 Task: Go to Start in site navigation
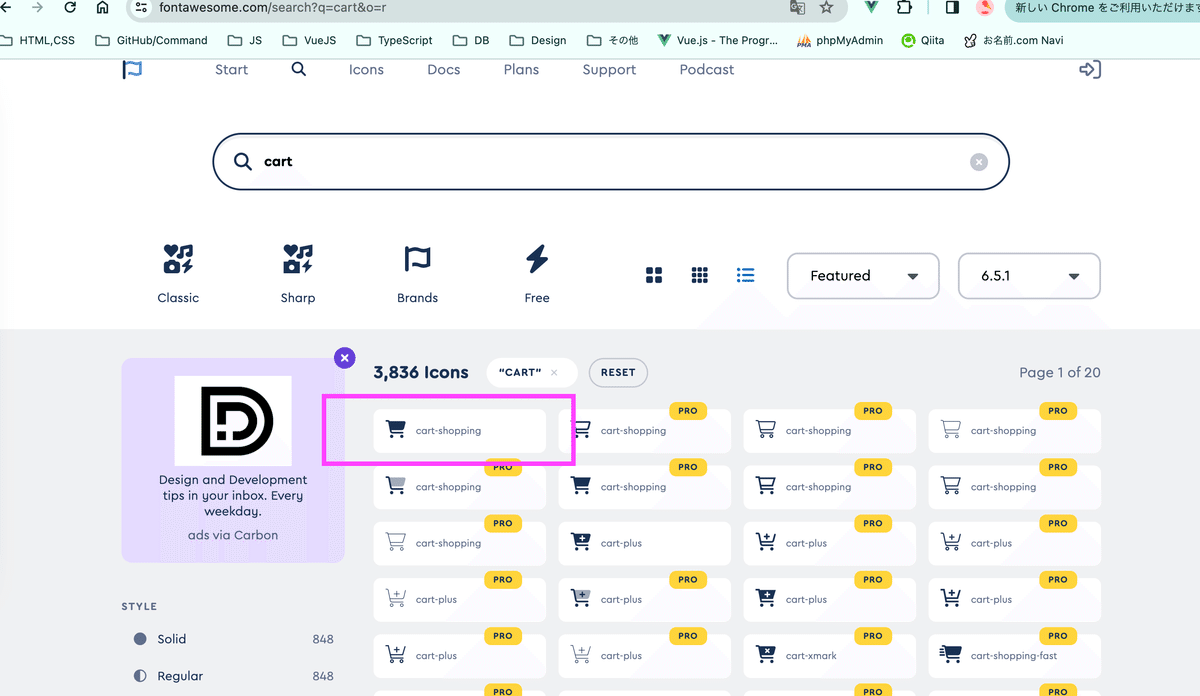(231, 70)
